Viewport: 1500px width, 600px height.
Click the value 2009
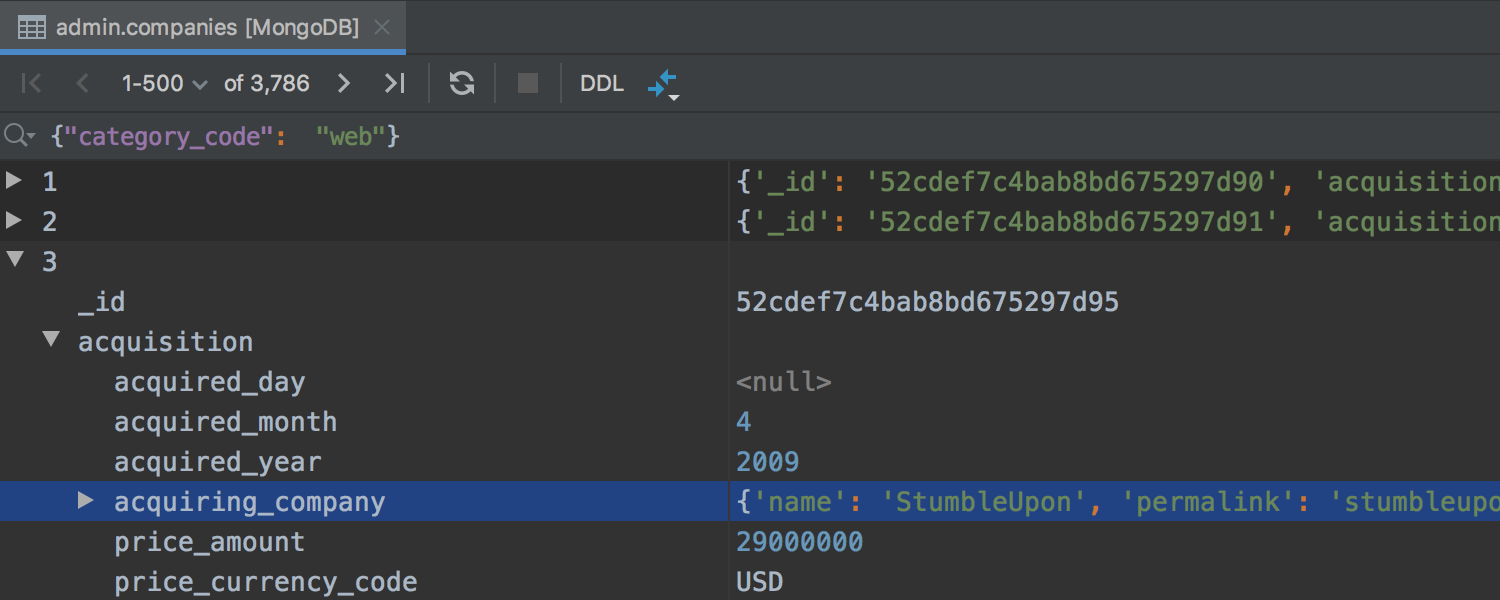pyautogui.click(x=767, y=461)
